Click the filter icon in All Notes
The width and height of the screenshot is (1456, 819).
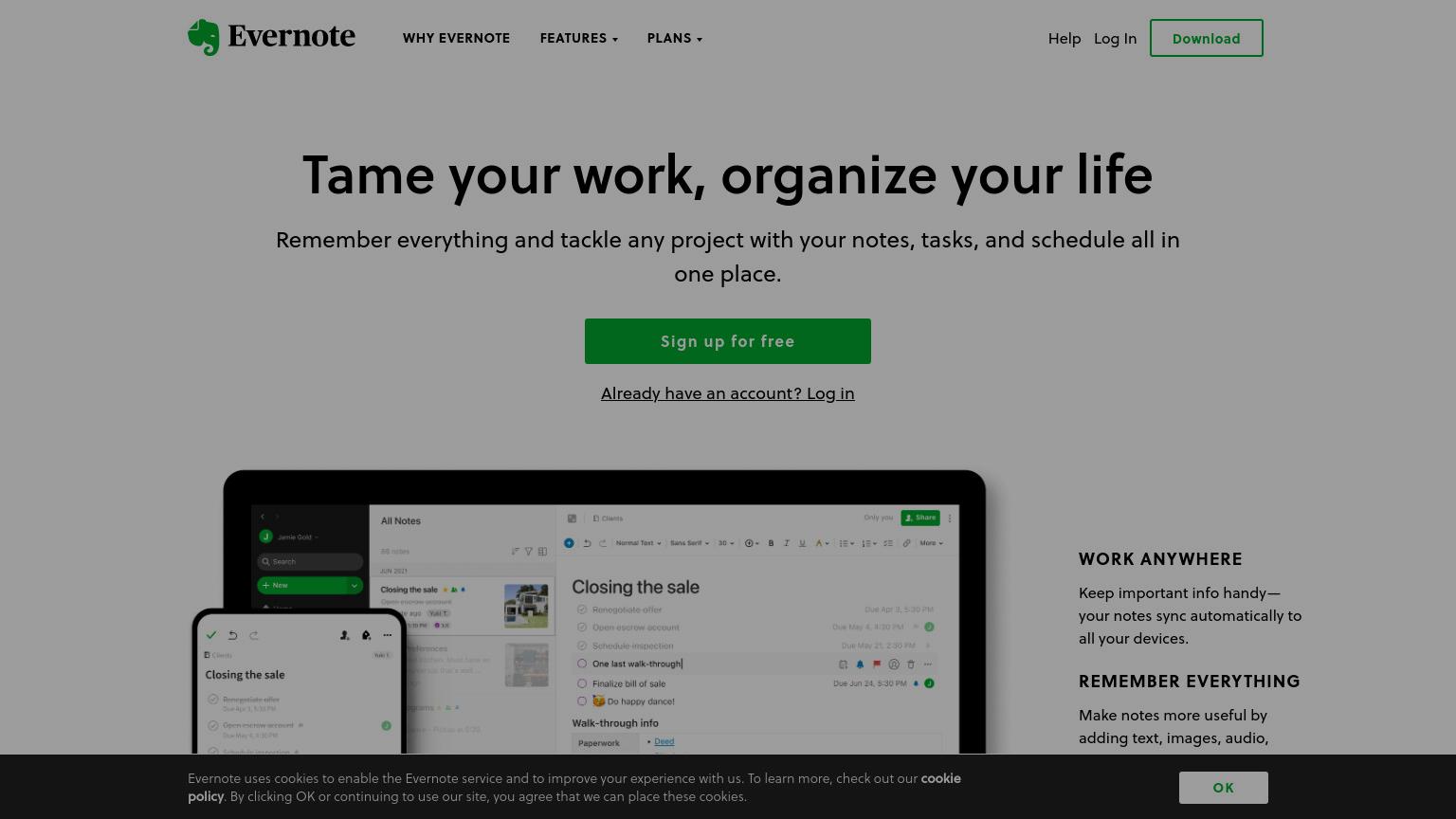(x=529, y=551)
